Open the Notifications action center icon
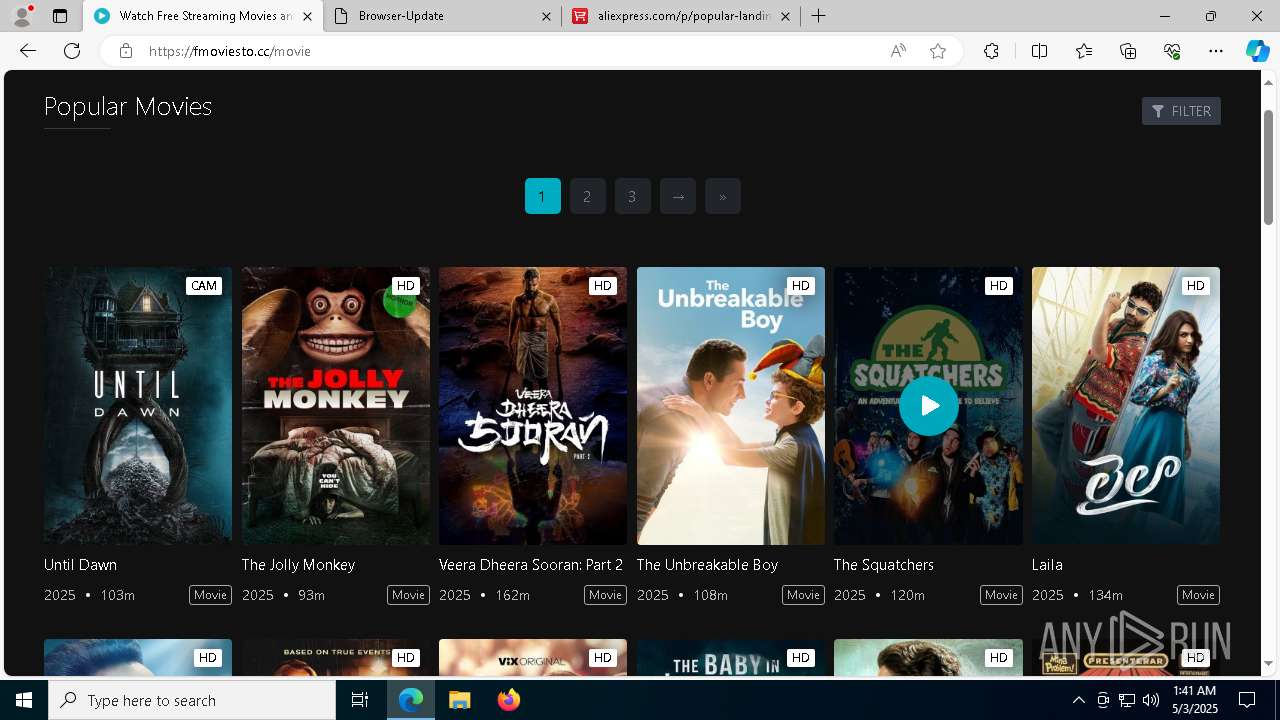 click(1247, 700)
